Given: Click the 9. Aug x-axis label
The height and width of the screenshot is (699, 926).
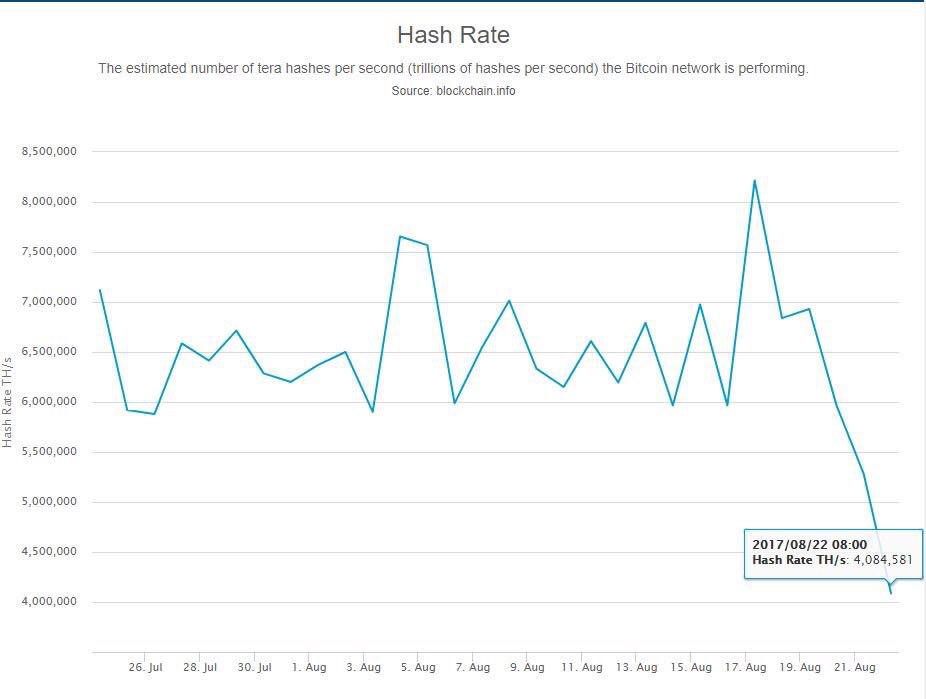Looking at the screenshot, I should click(x=527, y=667).
